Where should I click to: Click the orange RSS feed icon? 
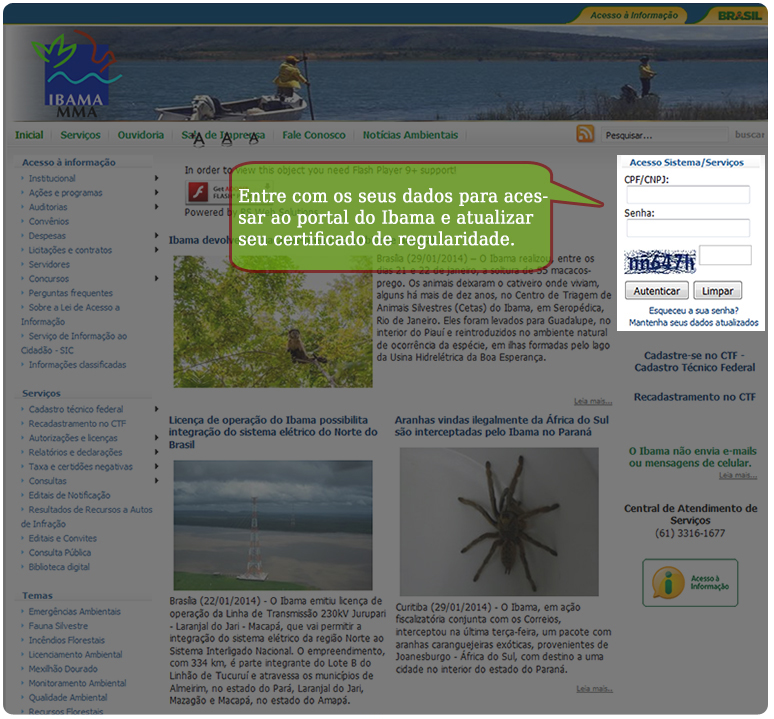[x=585, y=134]
